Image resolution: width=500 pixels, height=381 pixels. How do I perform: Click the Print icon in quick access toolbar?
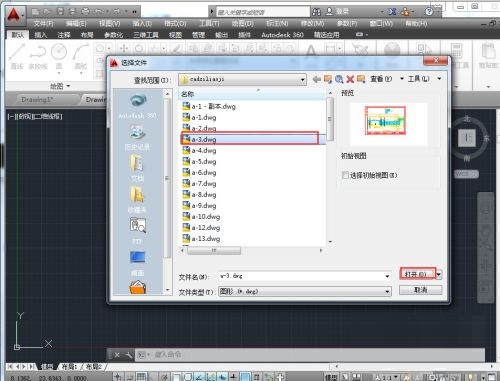pyautogui.click(x=85, y=12)
